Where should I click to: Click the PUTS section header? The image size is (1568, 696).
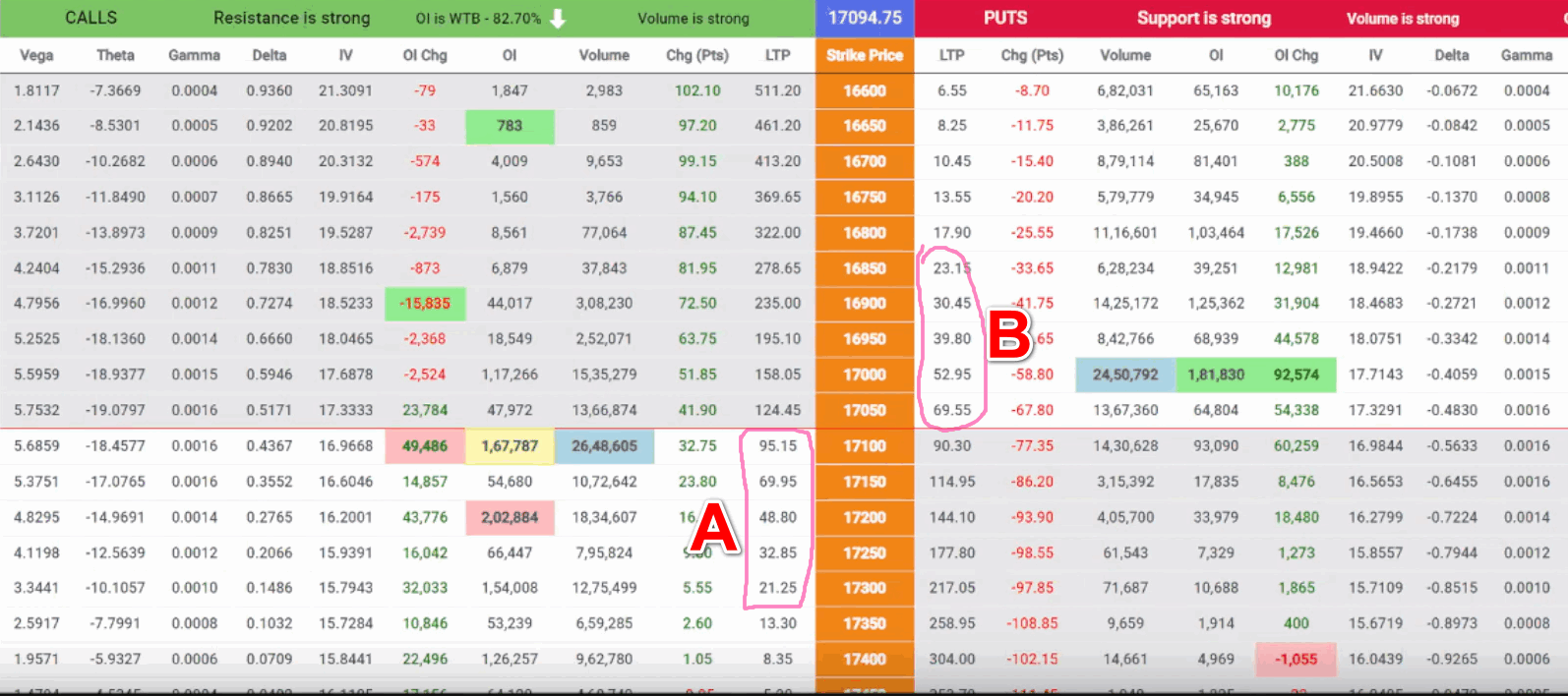point(1005,18)
